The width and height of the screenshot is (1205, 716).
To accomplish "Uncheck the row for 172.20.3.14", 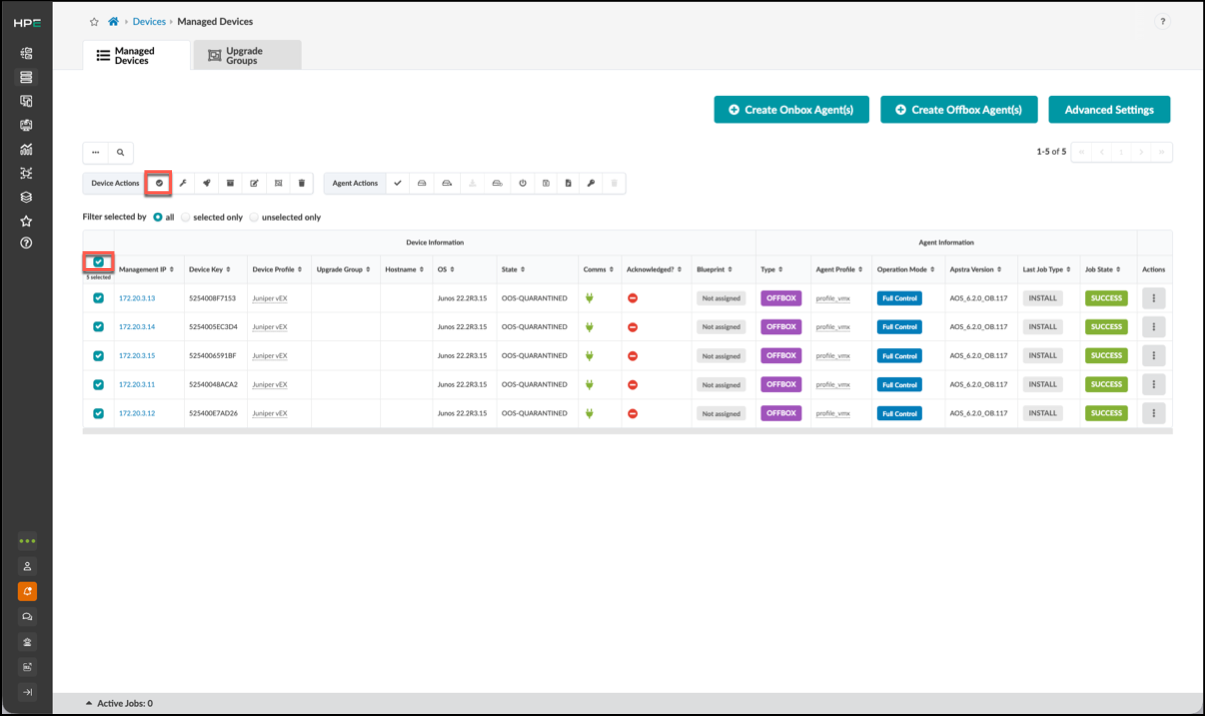I will coord(98,327).
